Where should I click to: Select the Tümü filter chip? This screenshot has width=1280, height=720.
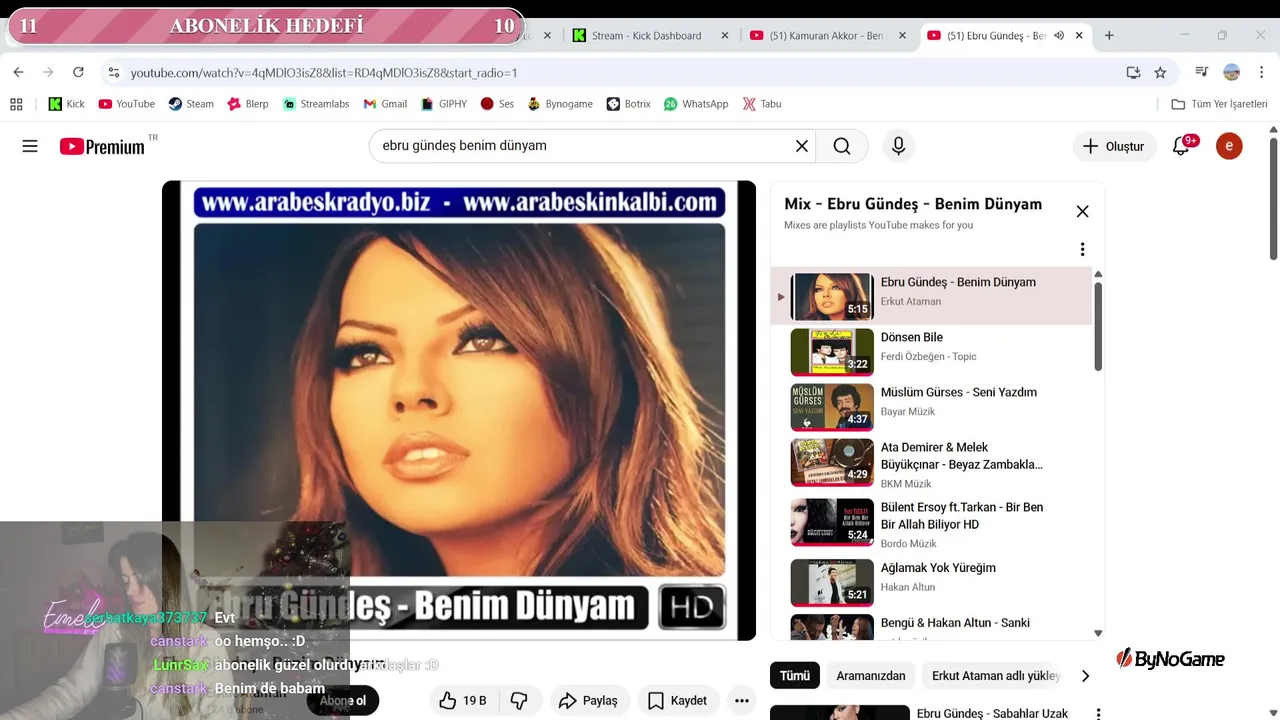(795, 676)
